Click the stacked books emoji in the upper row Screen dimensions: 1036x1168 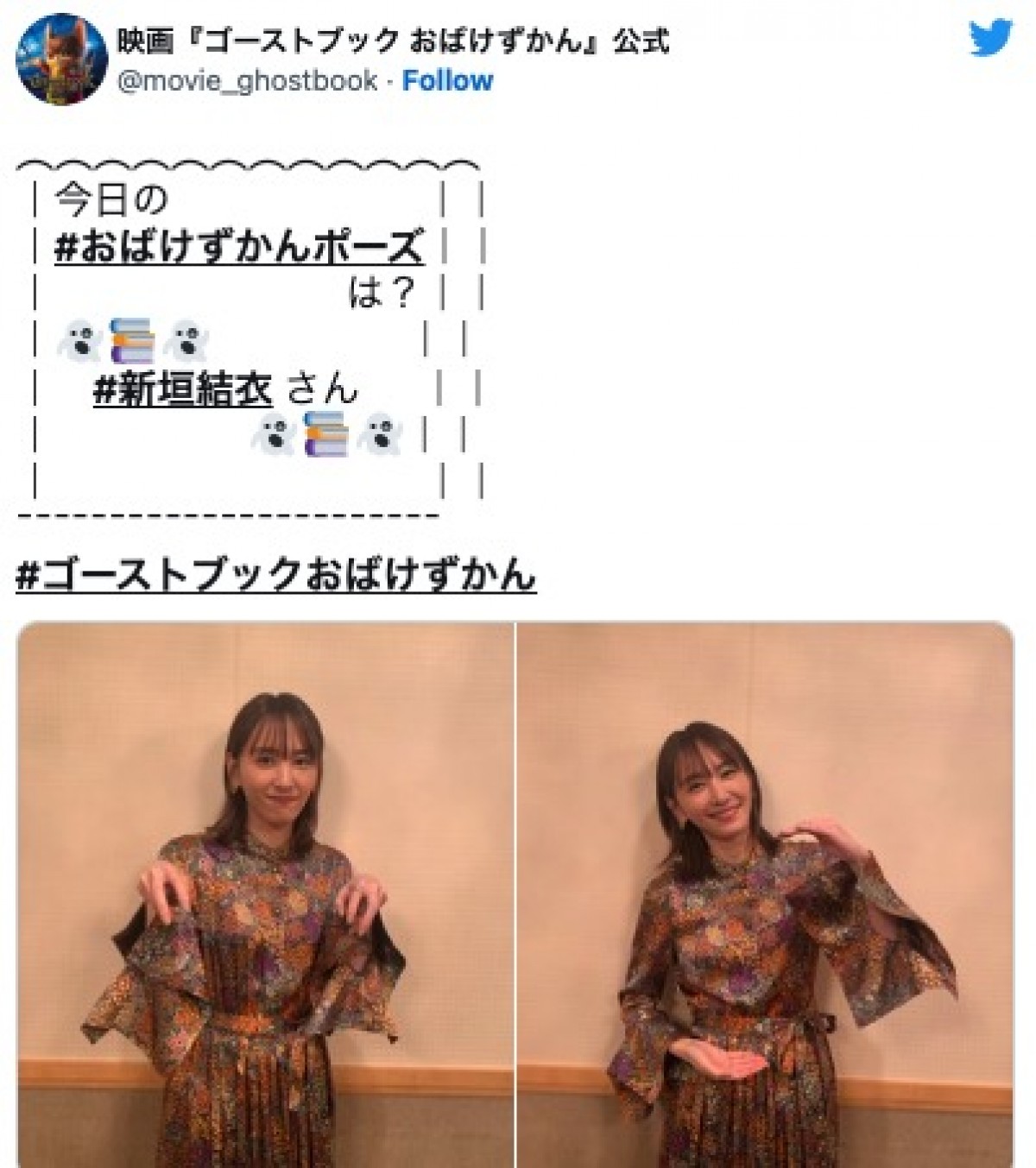click(134, 340)
